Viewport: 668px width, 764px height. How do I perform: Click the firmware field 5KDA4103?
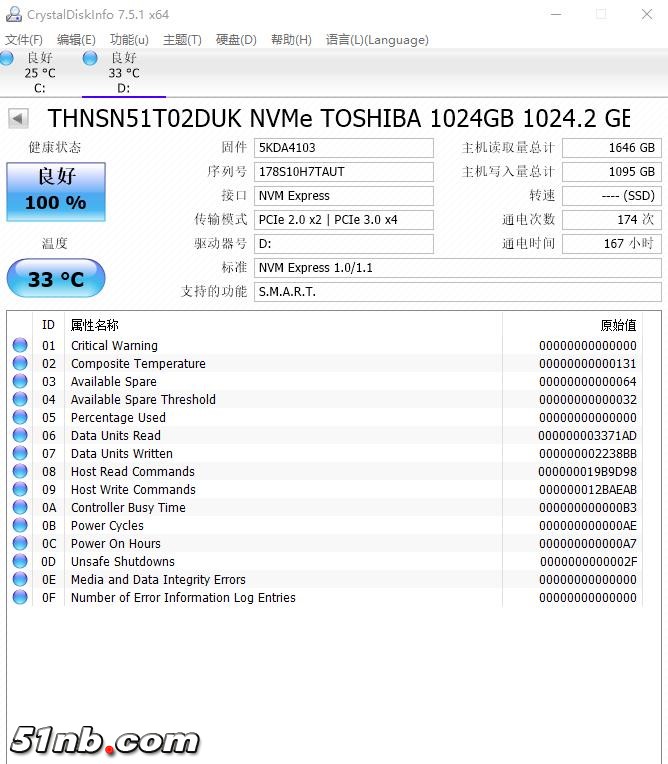click(x=344, y=148)
